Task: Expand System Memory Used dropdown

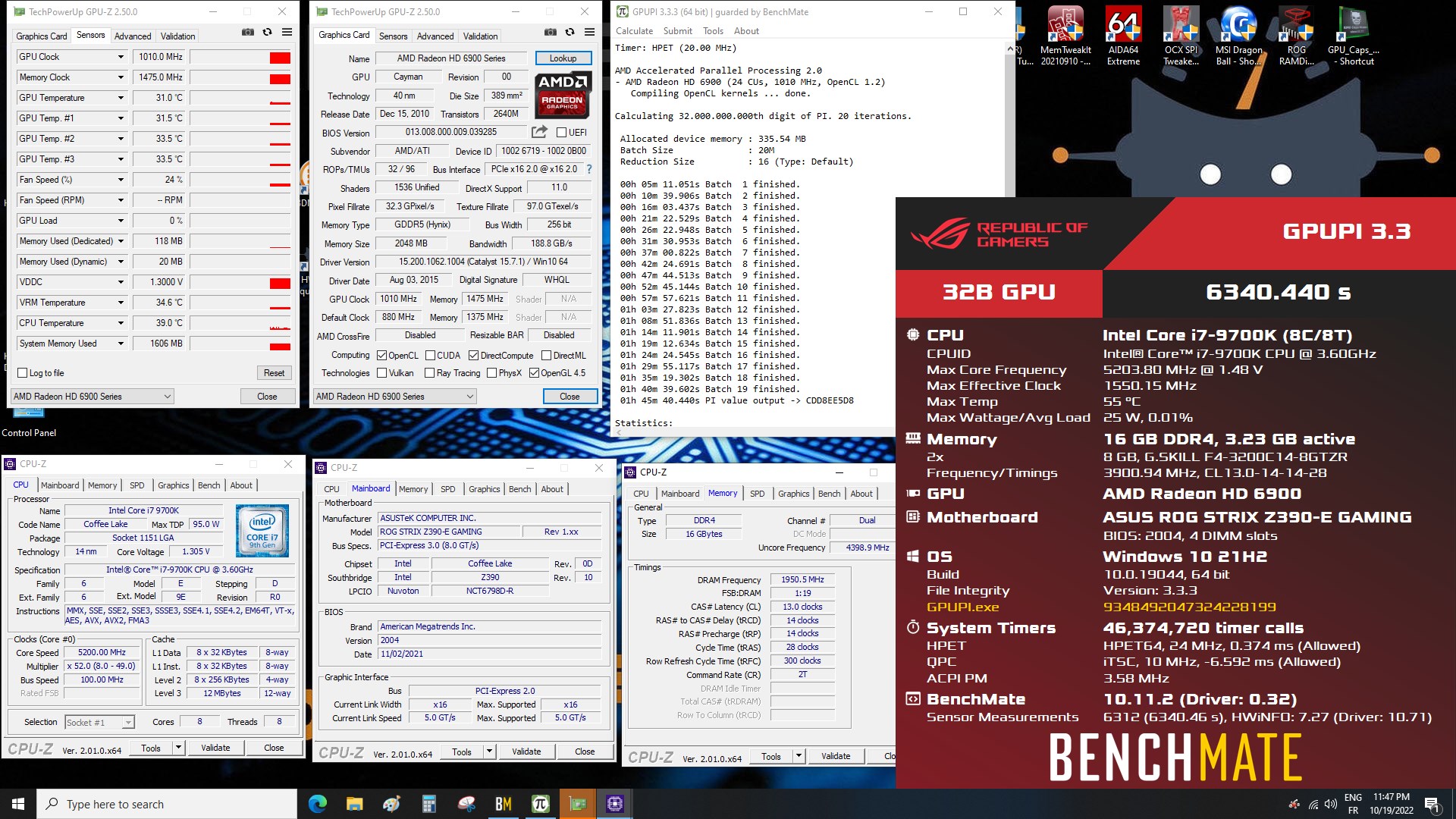Action: [121, 344]
